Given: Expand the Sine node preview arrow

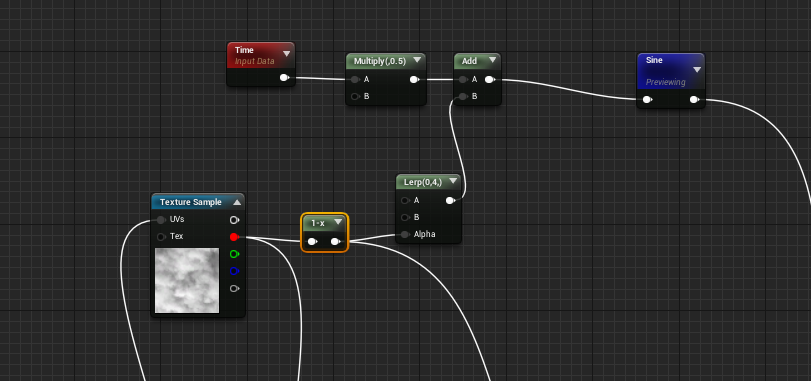Looking at the screenshot, I should coord(697,70).
